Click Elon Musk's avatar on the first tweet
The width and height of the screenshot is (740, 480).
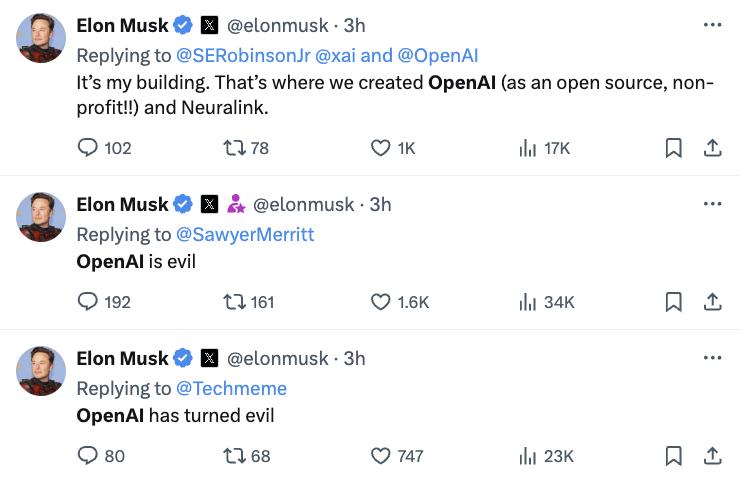click(x=41, y=38)
